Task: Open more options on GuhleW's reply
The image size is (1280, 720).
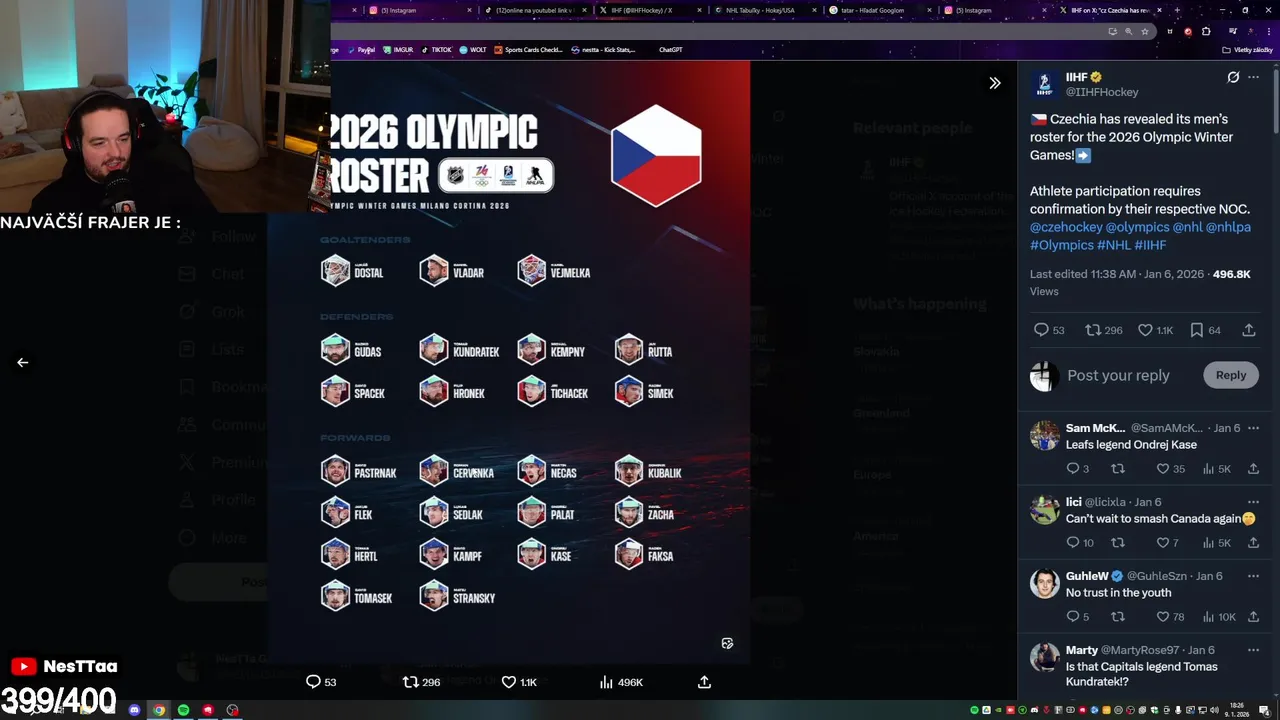Action: tap(1253, 576)
